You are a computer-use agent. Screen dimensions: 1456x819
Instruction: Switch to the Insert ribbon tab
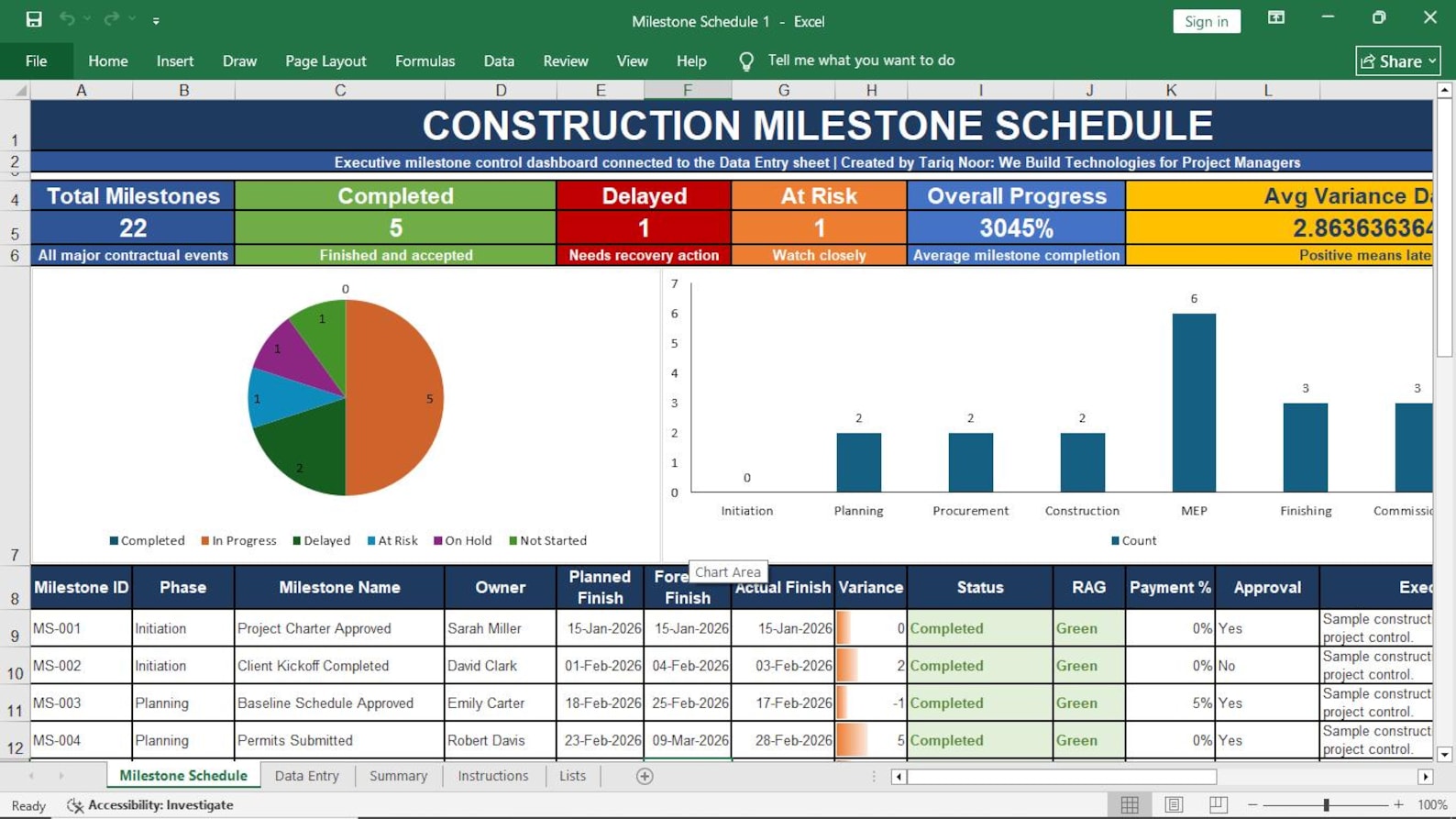point(174,61)
